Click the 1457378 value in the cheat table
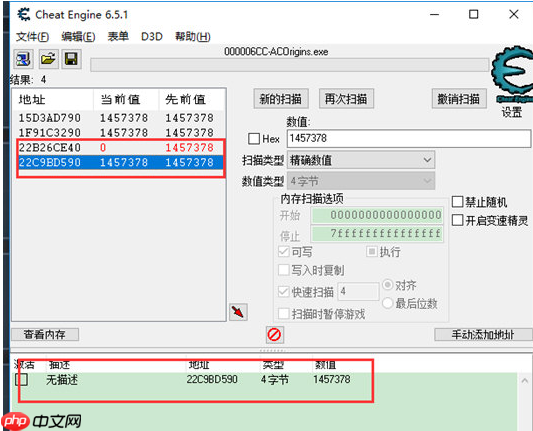This screenshot has height=431, width=533. (332, 379)
